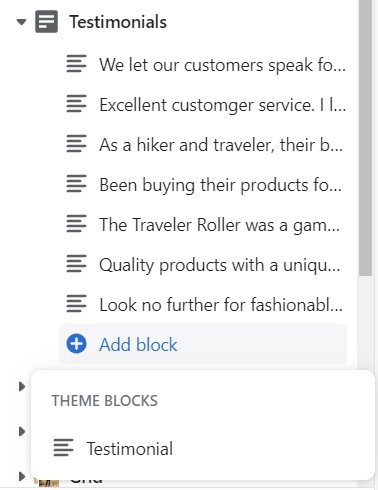Click icon beside 'Been buying their products' block
This screenshot has height=490, width=378.
click(x=76, y=184)
